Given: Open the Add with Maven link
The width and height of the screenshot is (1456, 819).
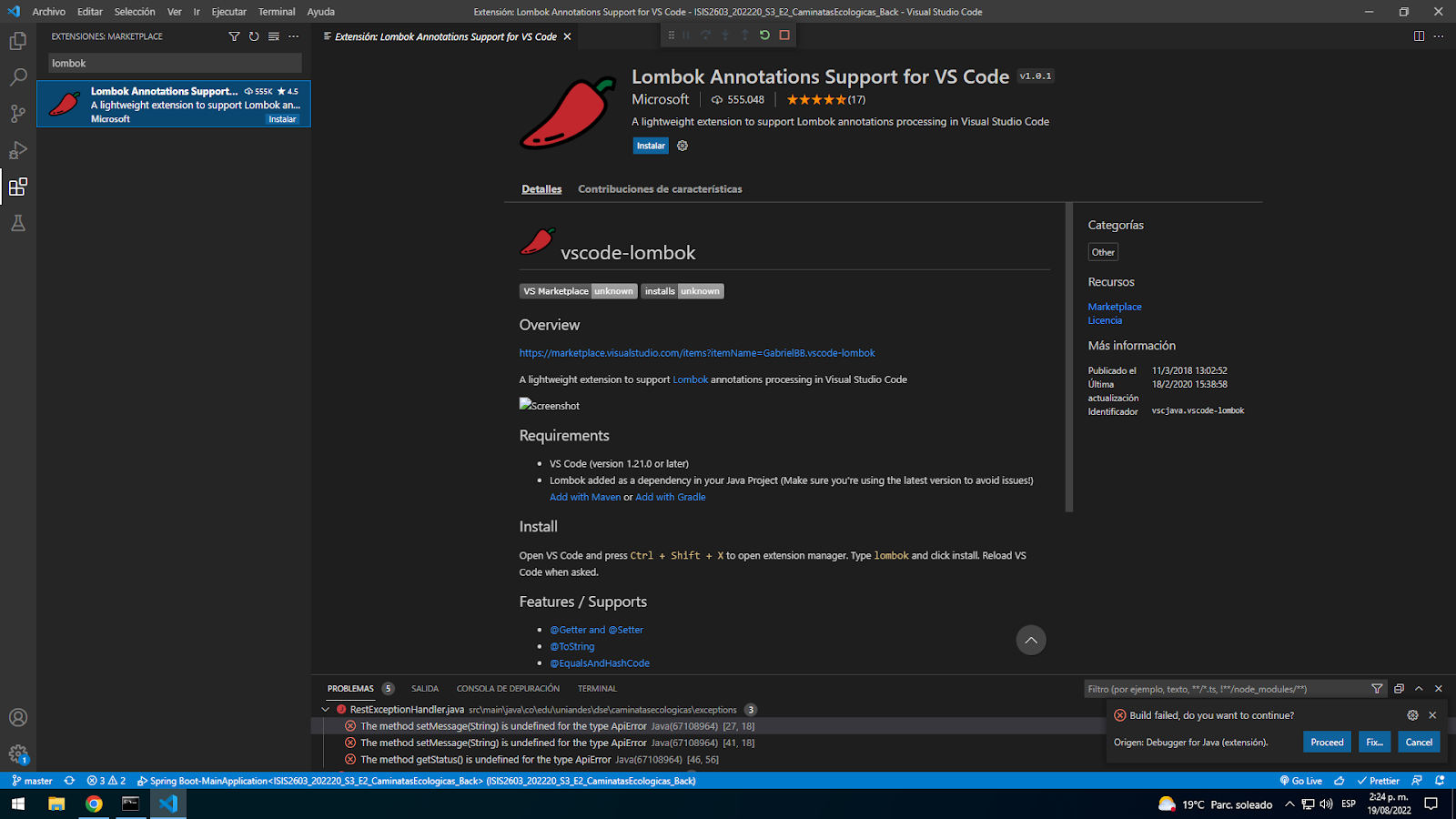Looking at the screenshot, I should tap(584, 497).
